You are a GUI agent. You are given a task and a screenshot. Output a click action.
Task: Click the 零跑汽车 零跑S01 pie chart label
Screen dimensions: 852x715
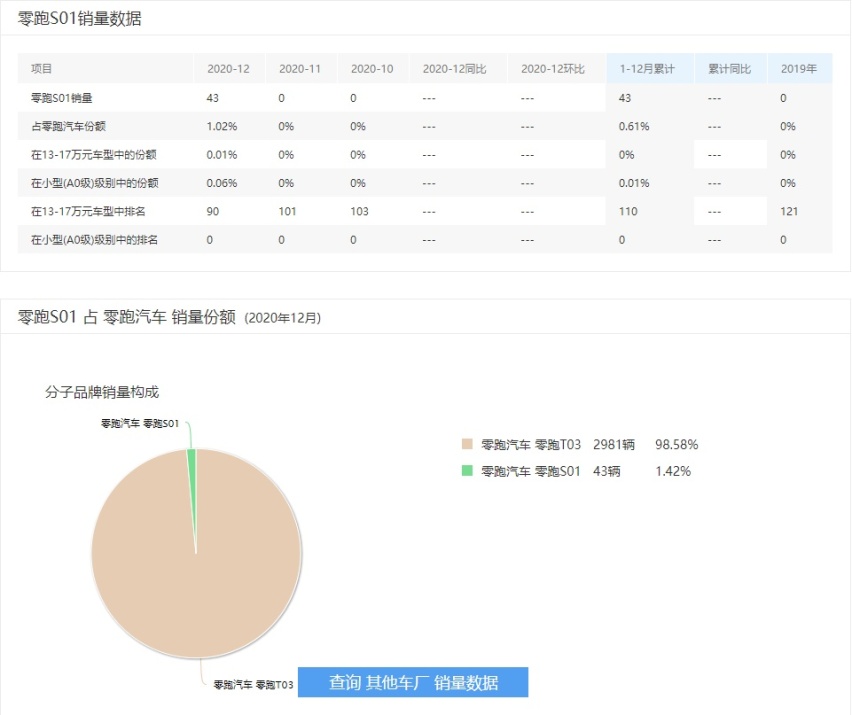pos(140,423)
